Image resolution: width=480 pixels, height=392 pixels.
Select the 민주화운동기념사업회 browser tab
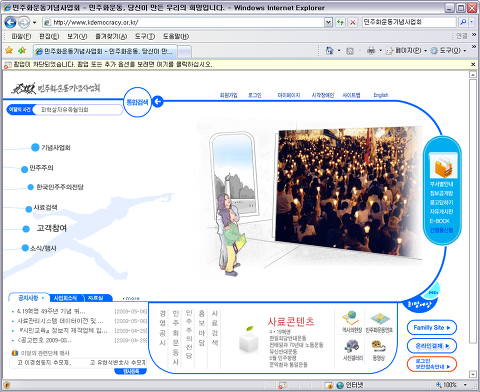tap(105, 51)
